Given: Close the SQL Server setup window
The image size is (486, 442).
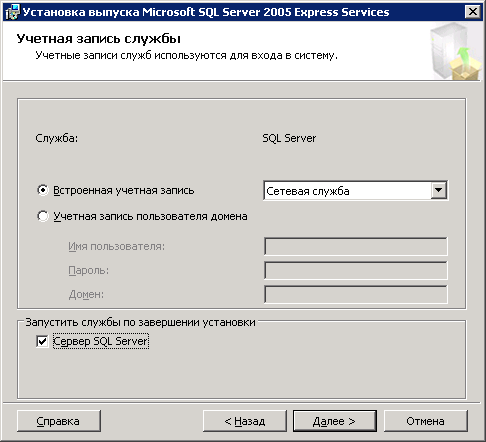Looking at the screenshot, I should coord(473,12).
